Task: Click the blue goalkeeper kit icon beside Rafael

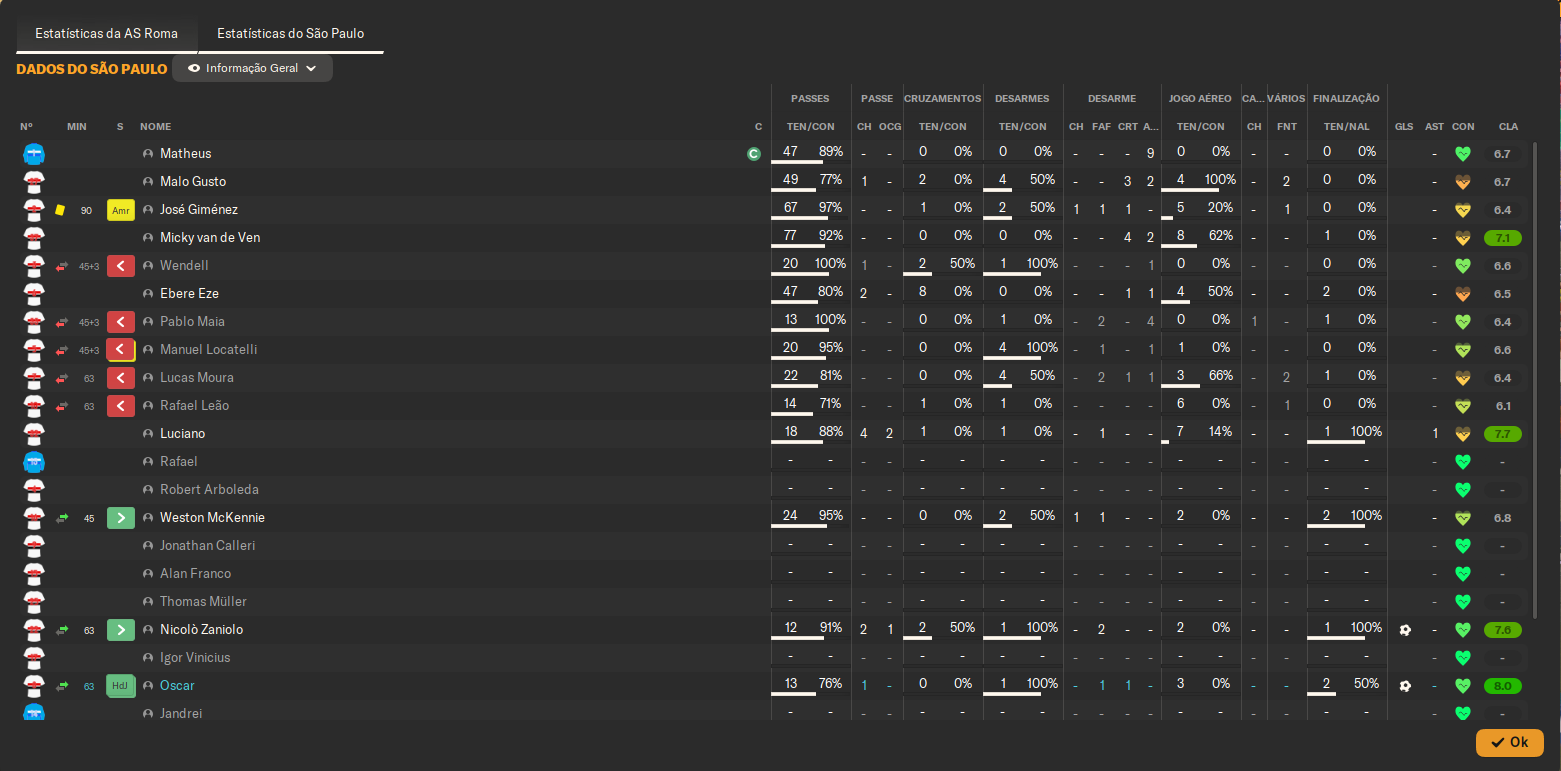Action: (x=34, y=462)
